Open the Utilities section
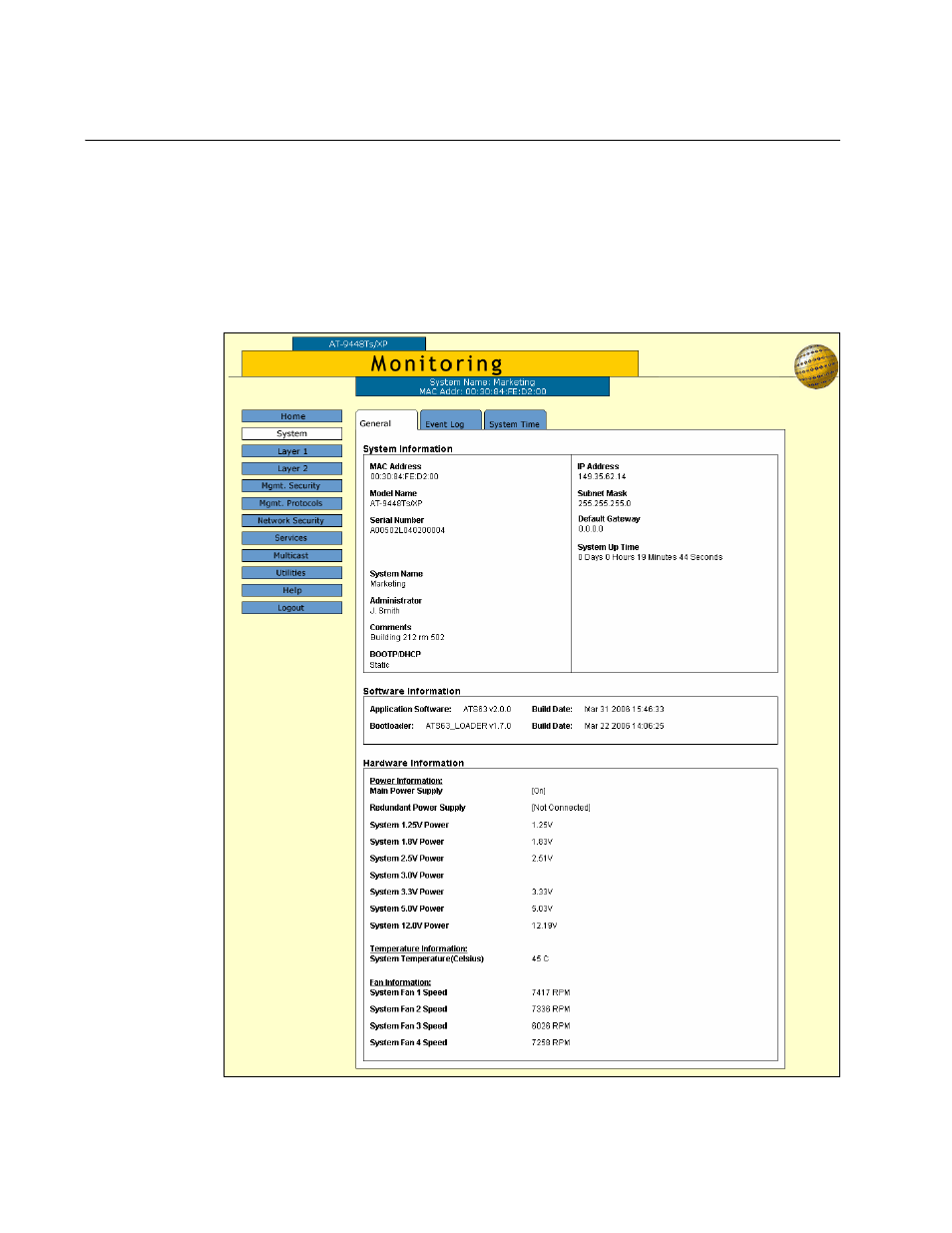 coord(291,573)
